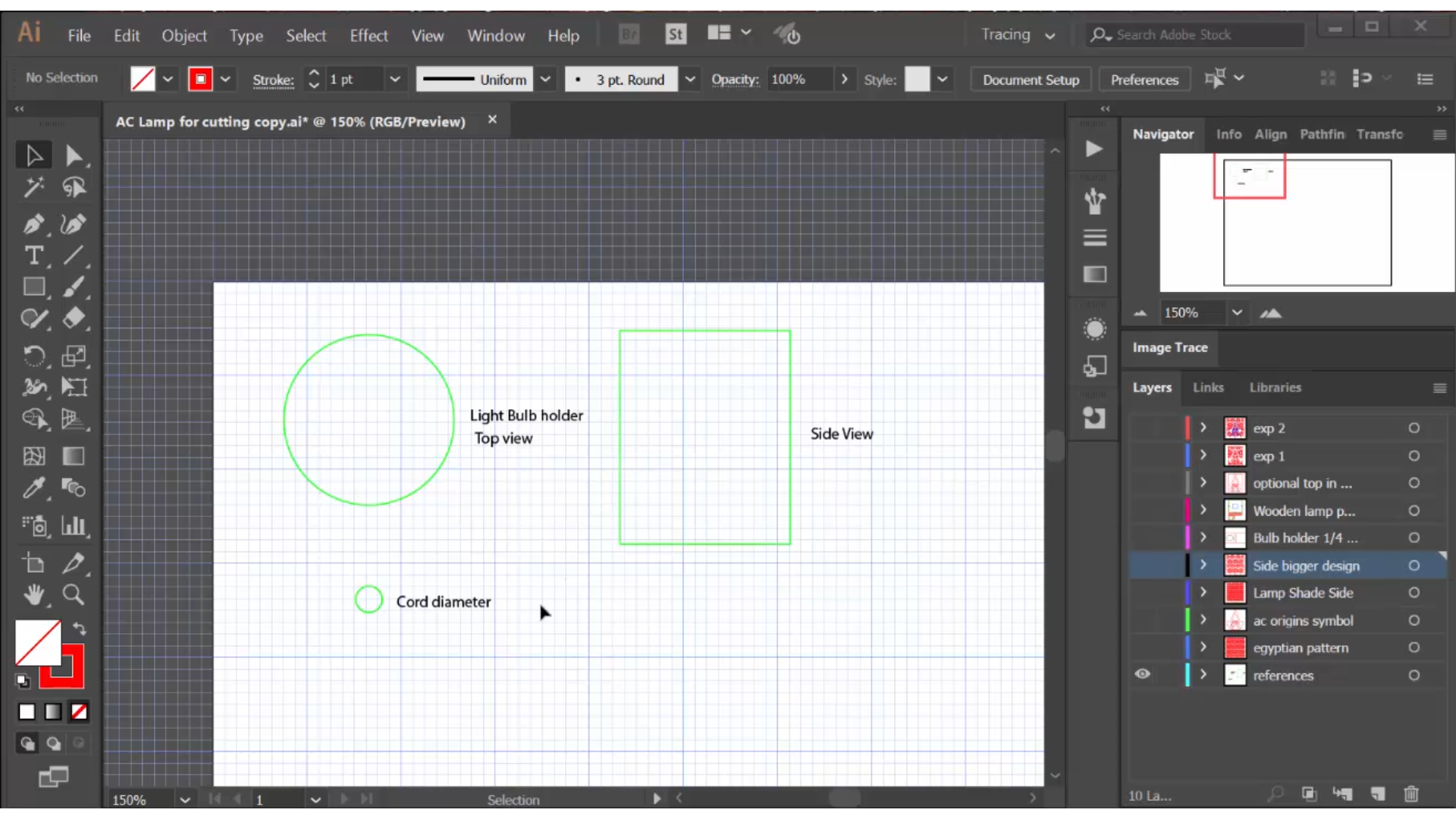Click the Document Setup button

tap(1031, 79)
